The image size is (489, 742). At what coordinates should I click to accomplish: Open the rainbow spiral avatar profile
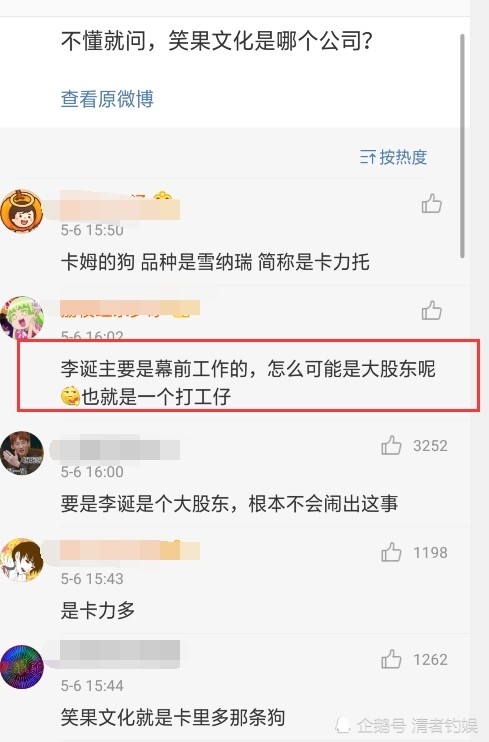tap(22, 667)
